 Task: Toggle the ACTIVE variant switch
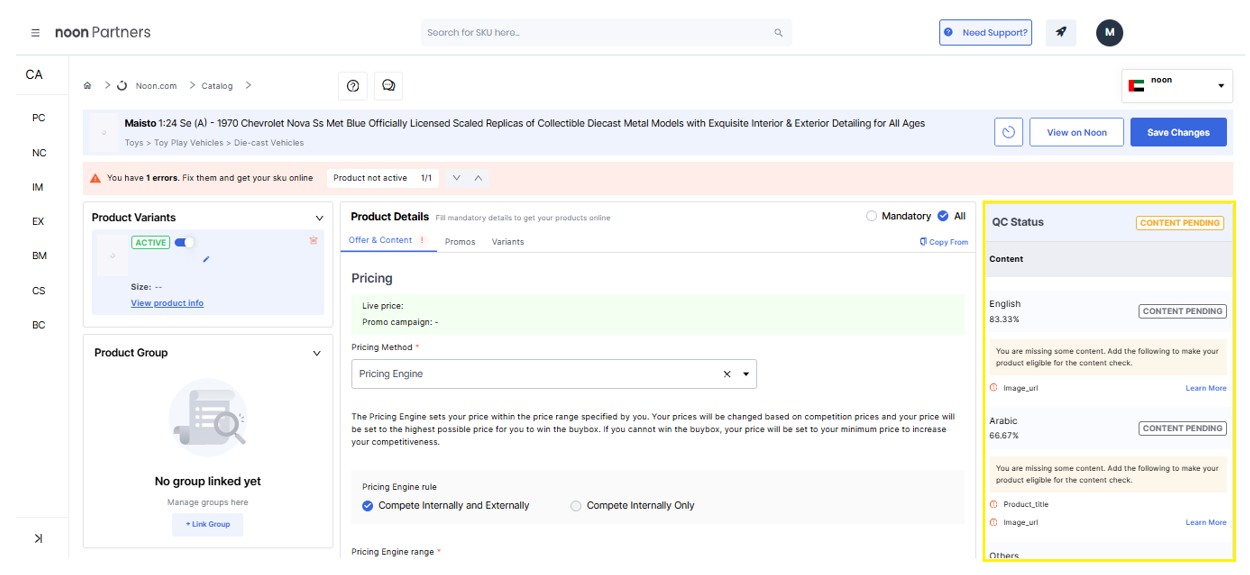pyautogui.click(x=185, y=242)
